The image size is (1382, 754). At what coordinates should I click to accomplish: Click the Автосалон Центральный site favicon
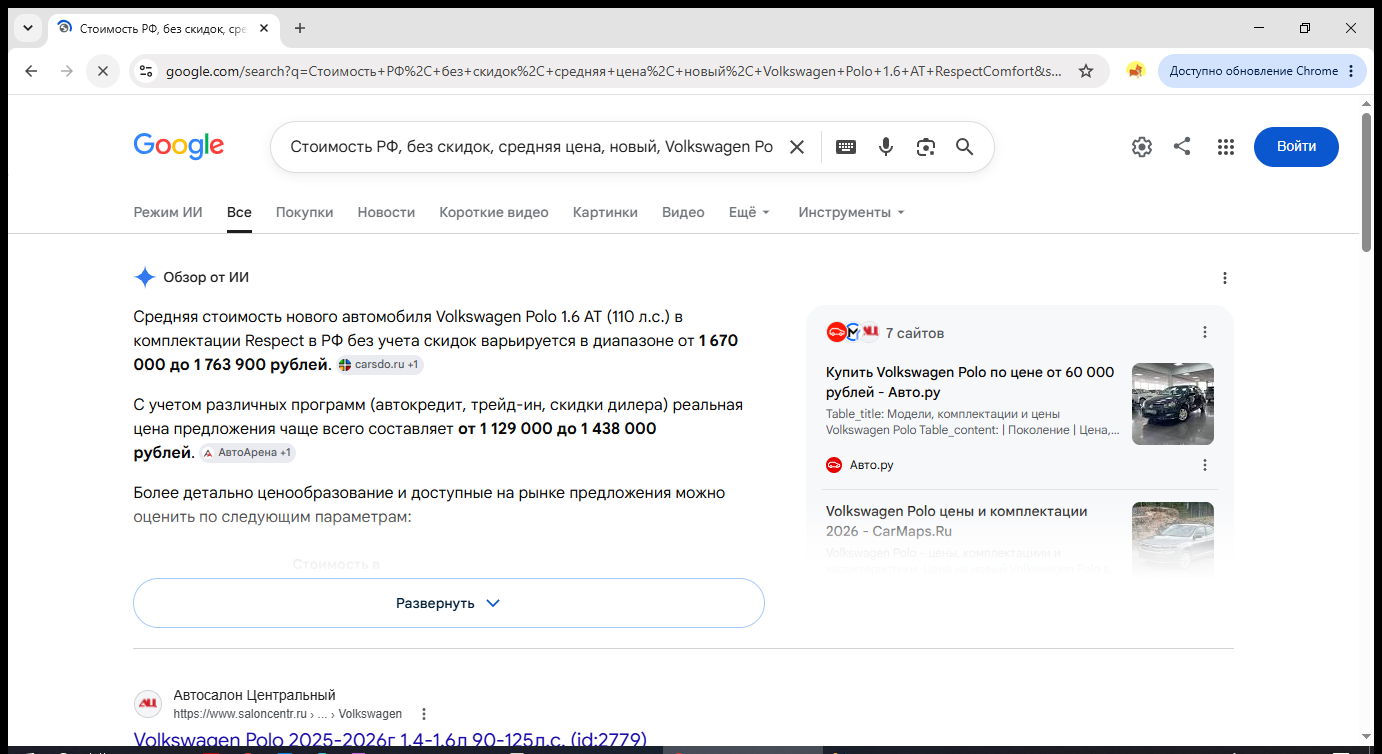click(148, 704)
